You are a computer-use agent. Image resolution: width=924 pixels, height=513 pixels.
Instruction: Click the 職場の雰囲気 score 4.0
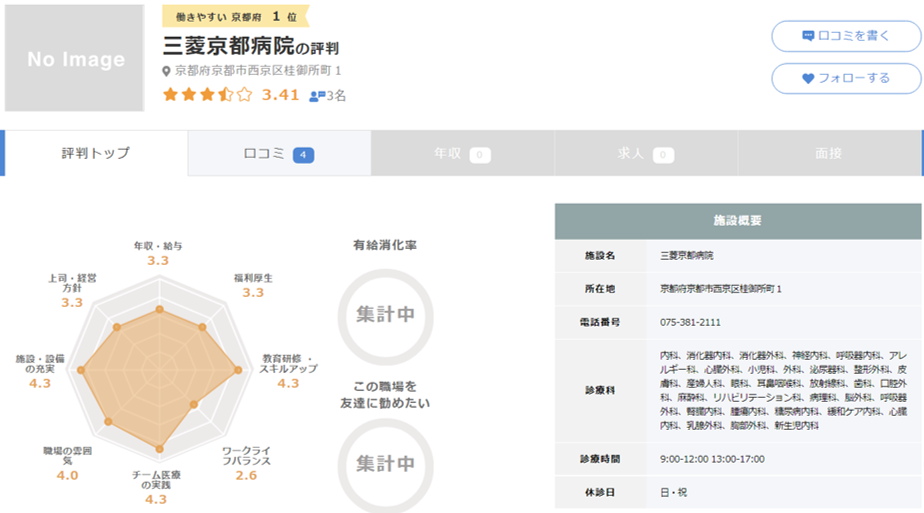coord(67,475)
